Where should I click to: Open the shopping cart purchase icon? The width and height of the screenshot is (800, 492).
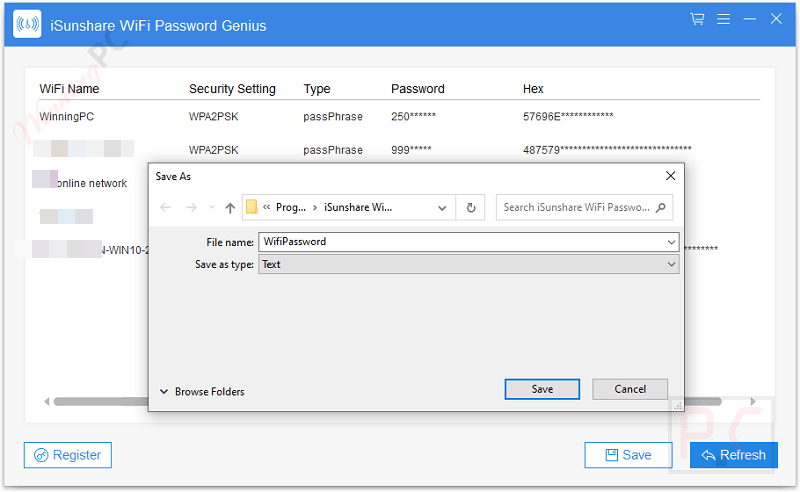tap(697, 19)
